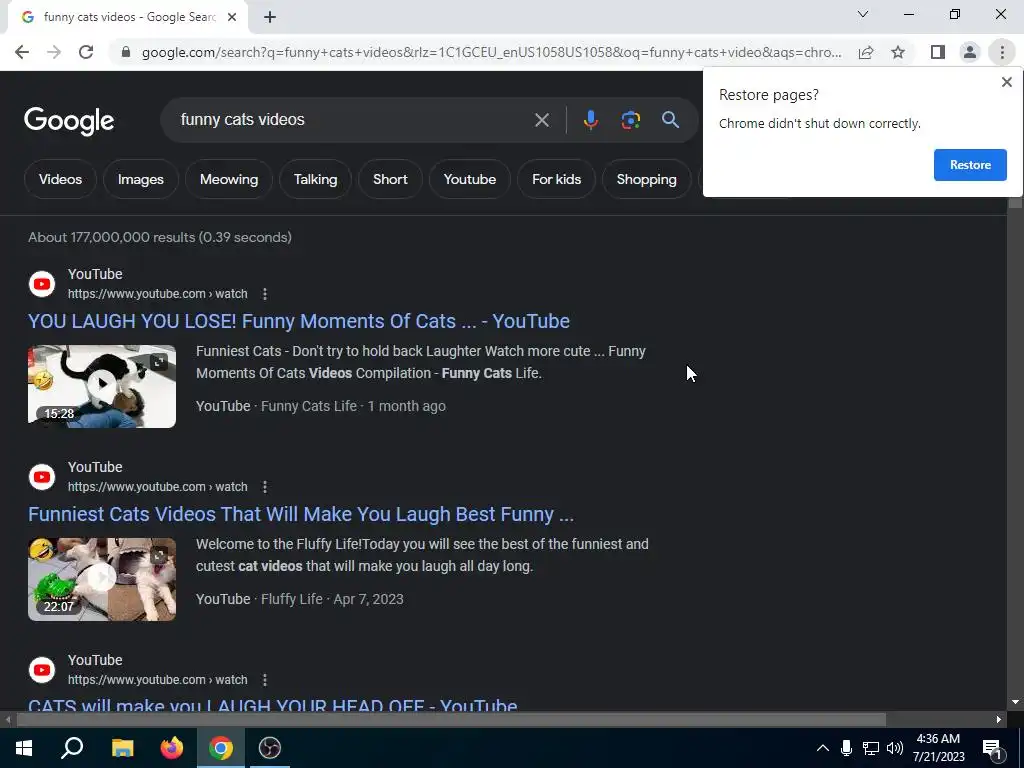
Task: Open network settings tray icon
Action: pyautogui.click(x=871, y=748)
